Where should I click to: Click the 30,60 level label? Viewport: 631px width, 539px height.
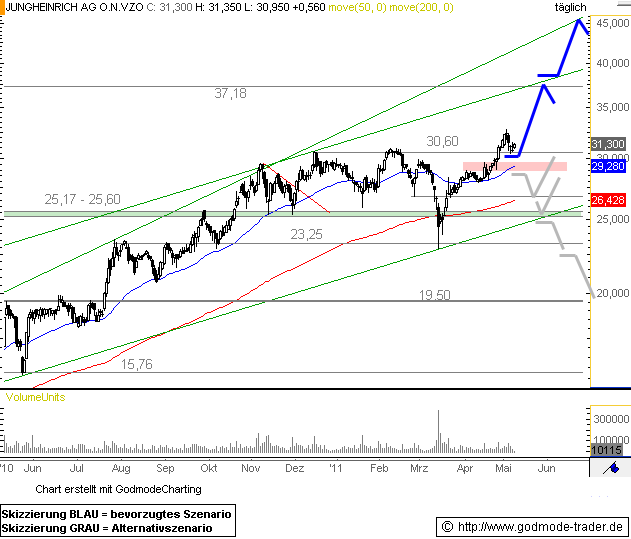tap(442, 141)
